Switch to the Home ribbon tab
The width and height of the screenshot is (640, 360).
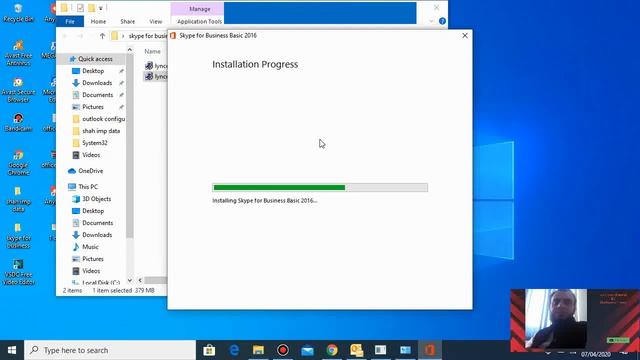click(98, 21)
